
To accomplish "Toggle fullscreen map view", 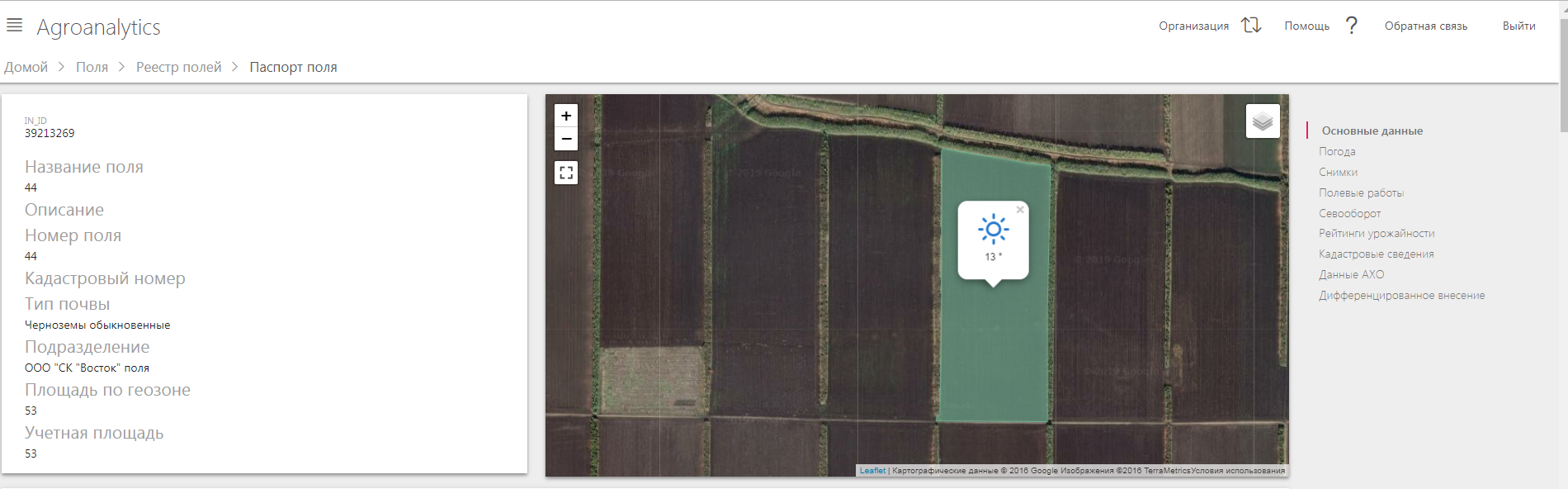I will coord(566,173).
